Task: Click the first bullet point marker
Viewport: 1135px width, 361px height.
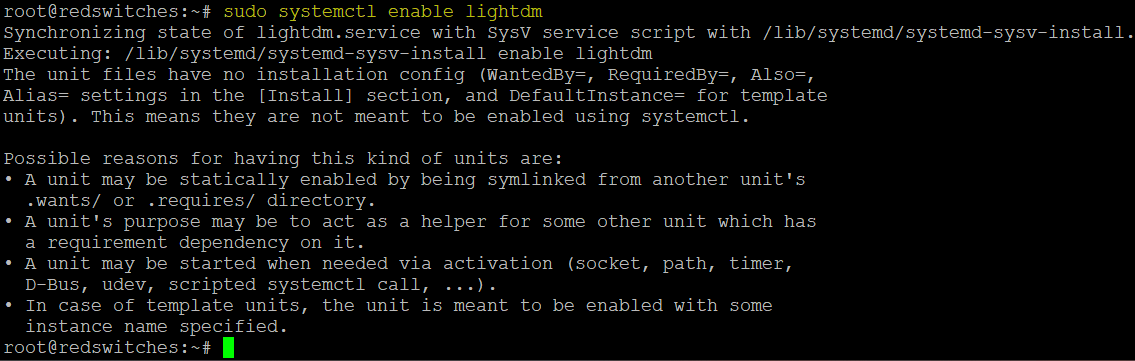Action: click(8, 180)
